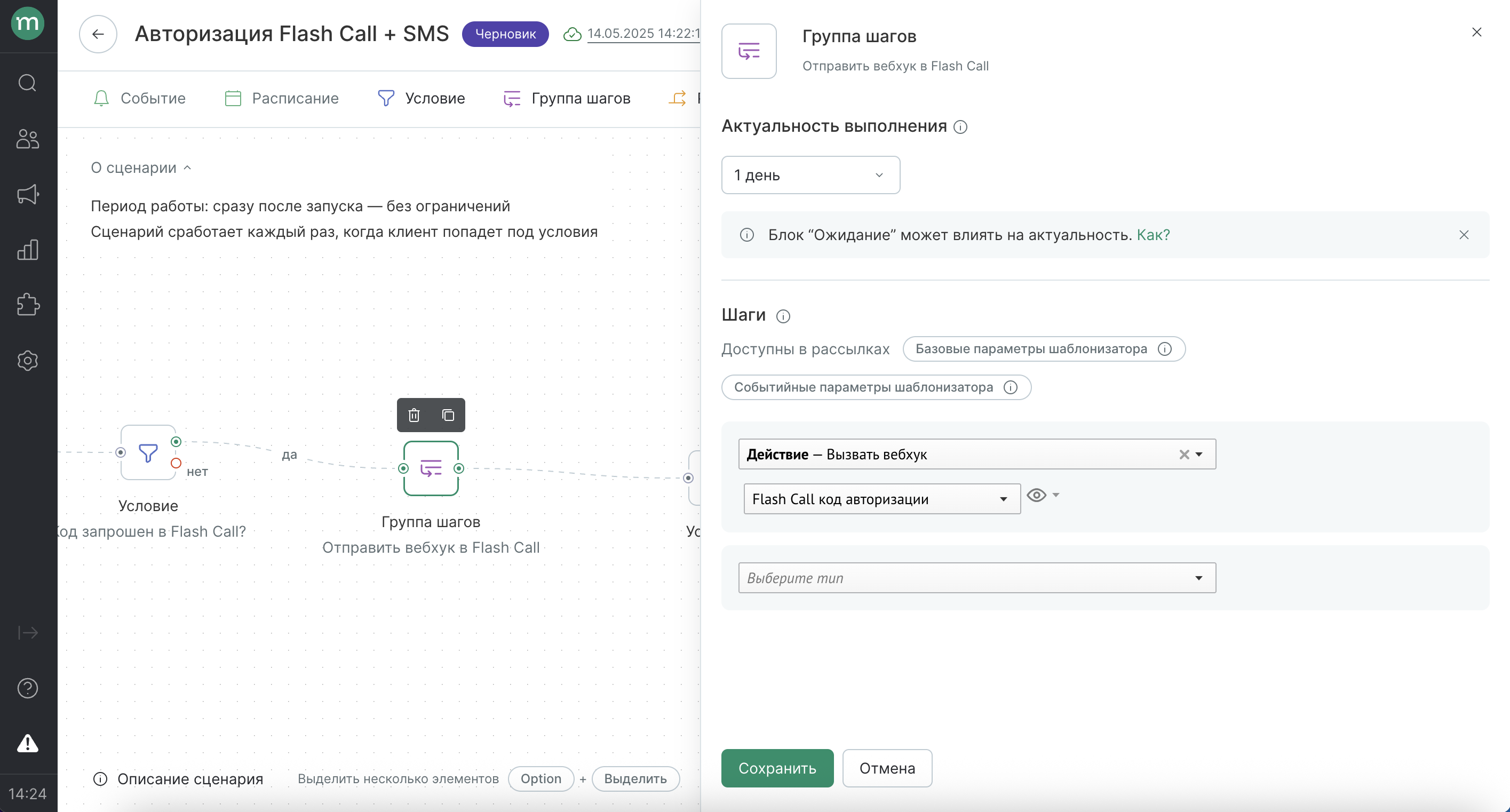Click the Option key chip
1510x812 pixels.
[x=541, y=778]
